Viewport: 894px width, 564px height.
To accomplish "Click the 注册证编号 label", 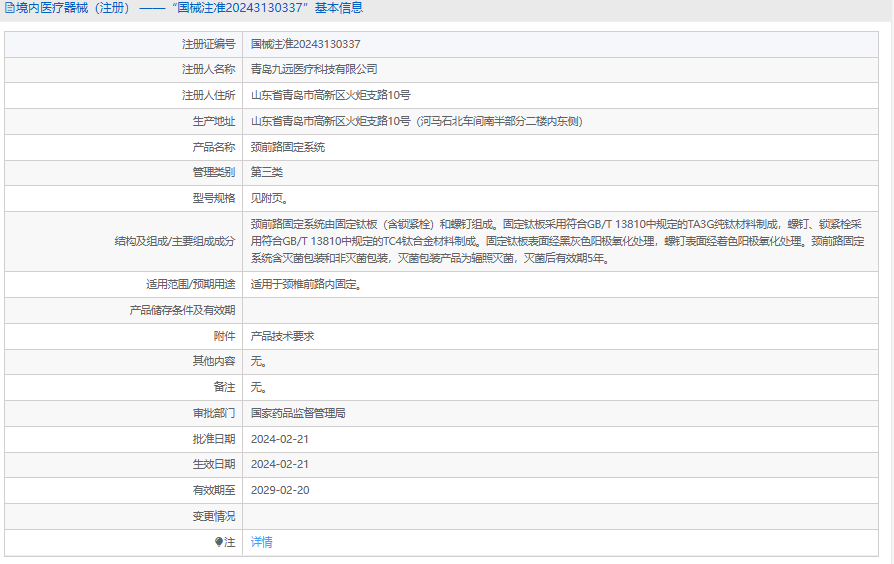I will (x=209, y=44).
